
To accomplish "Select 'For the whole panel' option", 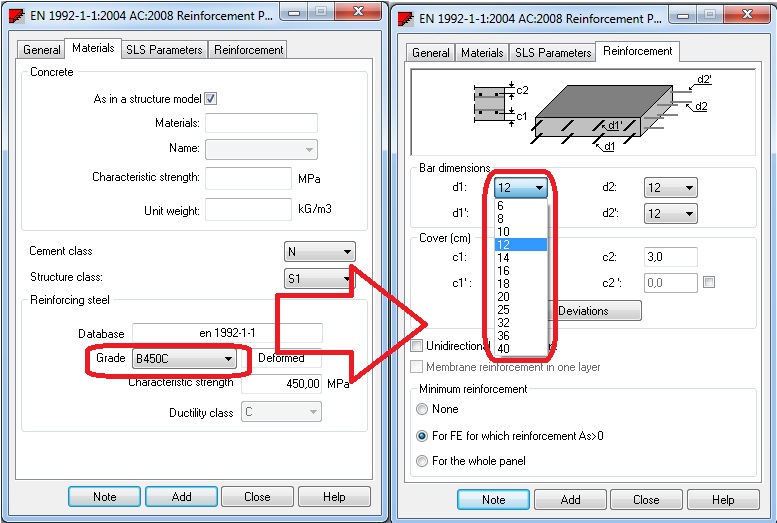I will pyautogui.click(x=422, y=461).
